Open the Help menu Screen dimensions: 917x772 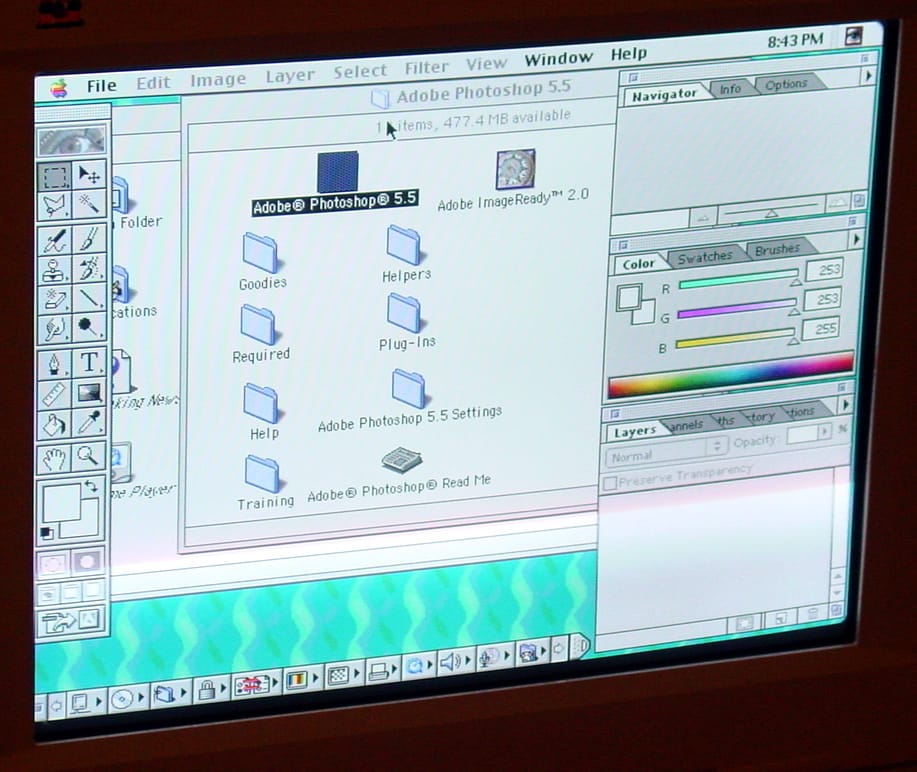[x=629, y=54]
